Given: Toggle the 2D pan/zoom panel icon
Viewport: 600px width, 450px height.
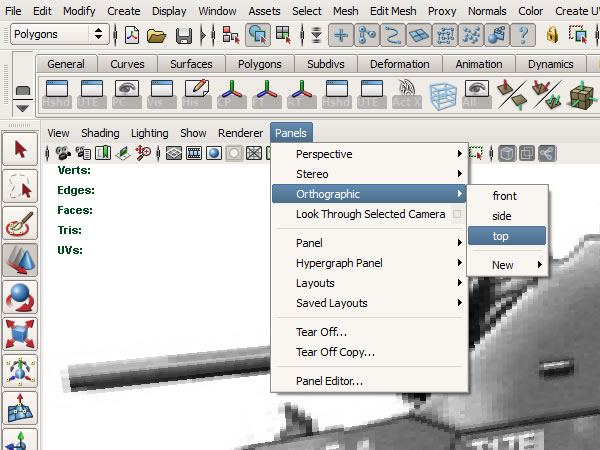Looking at the screenshot, I should (143, 153).
